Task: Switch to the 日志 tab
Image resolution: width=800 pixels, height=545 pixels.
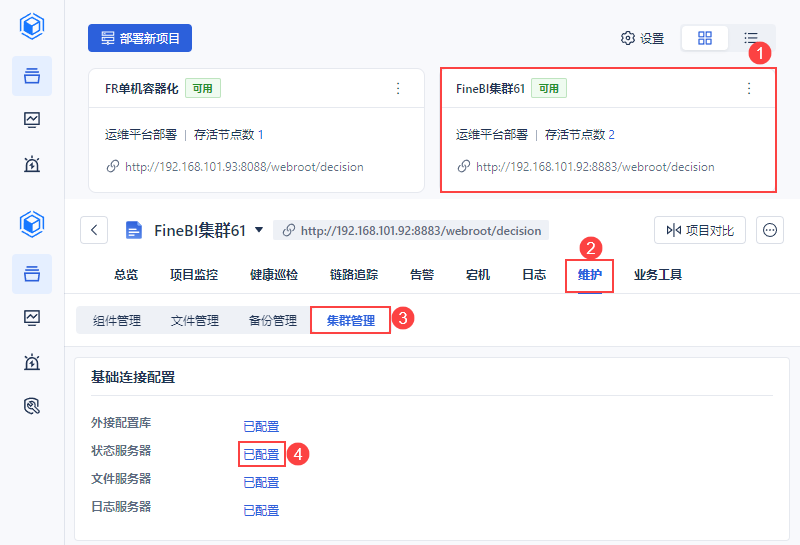Action: tap(534, 275)
